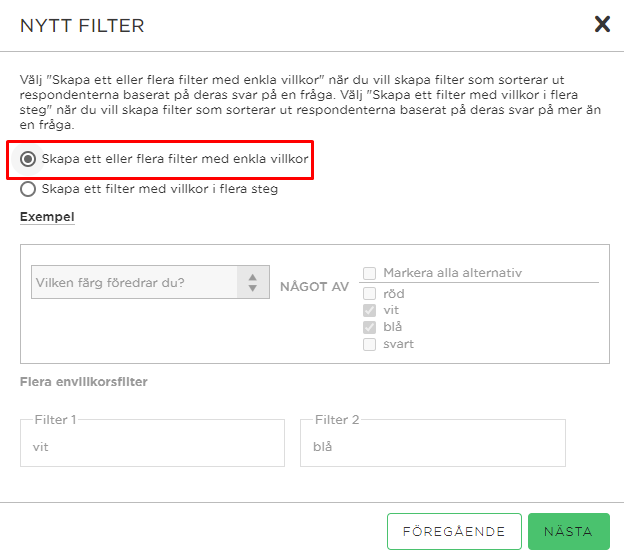Viewport: 624px width, 554px height.
Task: Open the 'Vilken färg föredrar du?' dropdown
Action: coord(150,282)
